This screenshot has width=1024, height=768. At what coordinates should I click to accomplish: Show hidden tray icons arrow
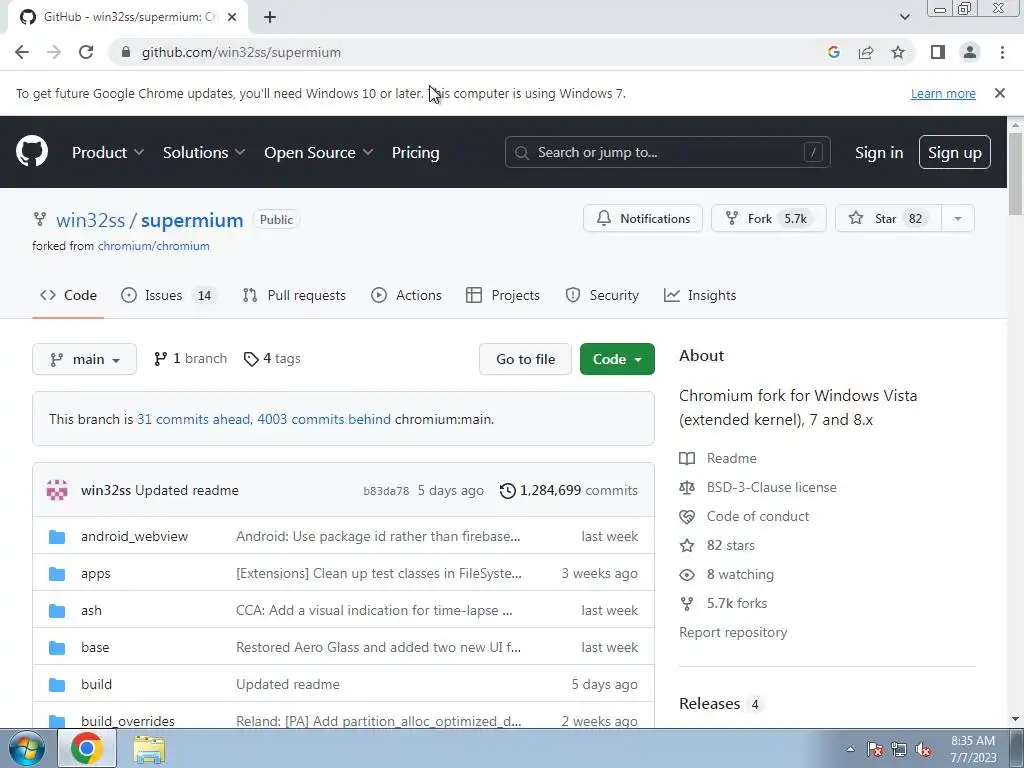pos(850,750)
